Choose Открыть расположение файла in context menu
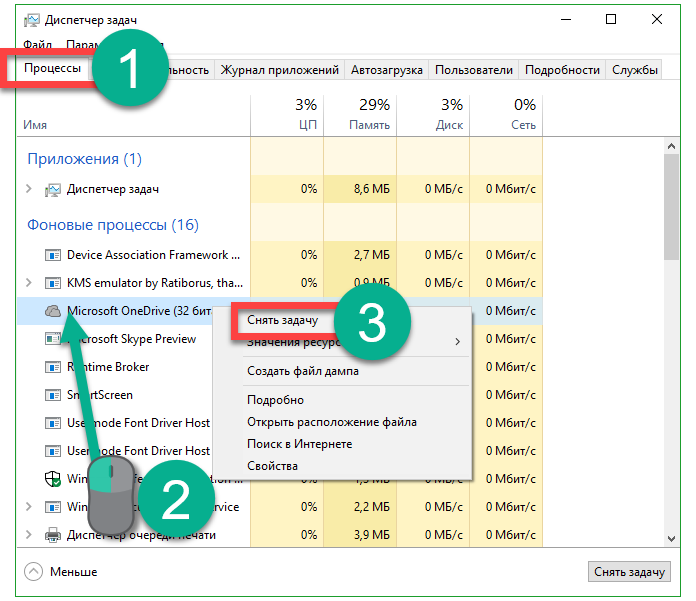 (x=332, y=422)
